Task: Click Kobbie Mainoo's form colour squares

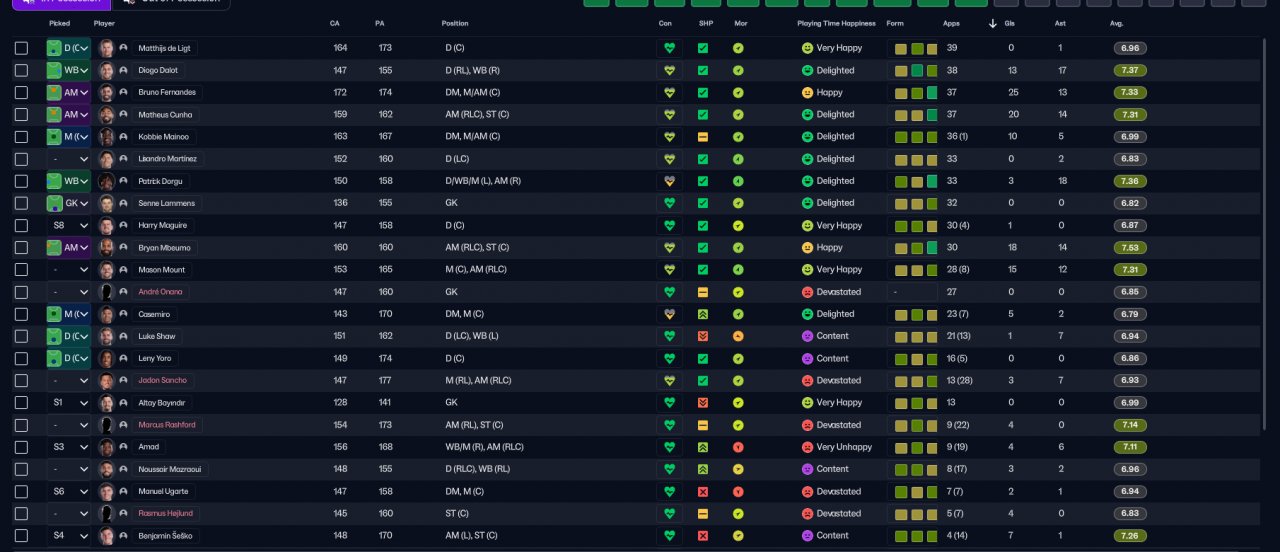Action: coord(915,137)
